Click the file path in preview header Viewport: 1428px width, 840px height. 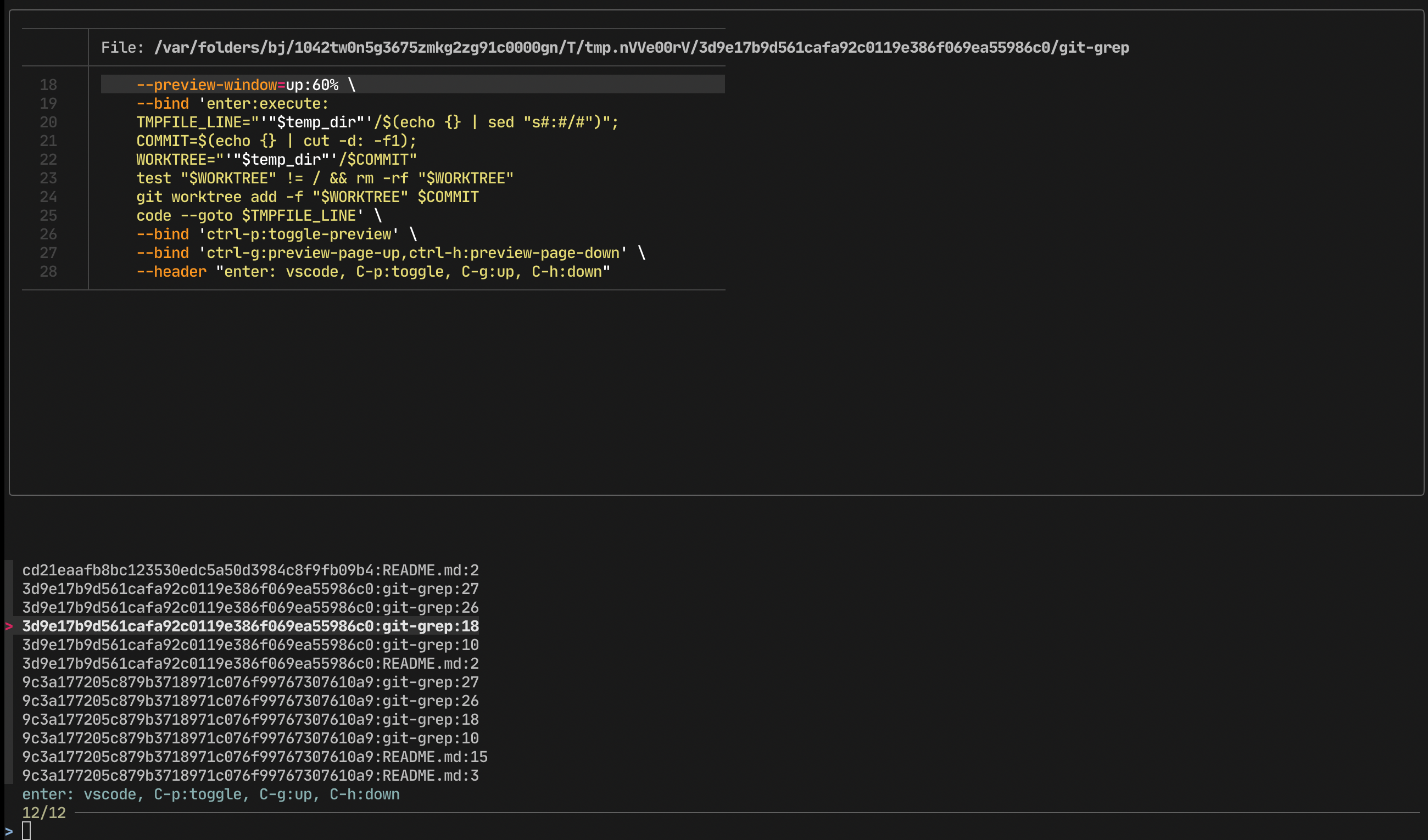(641, 48)
